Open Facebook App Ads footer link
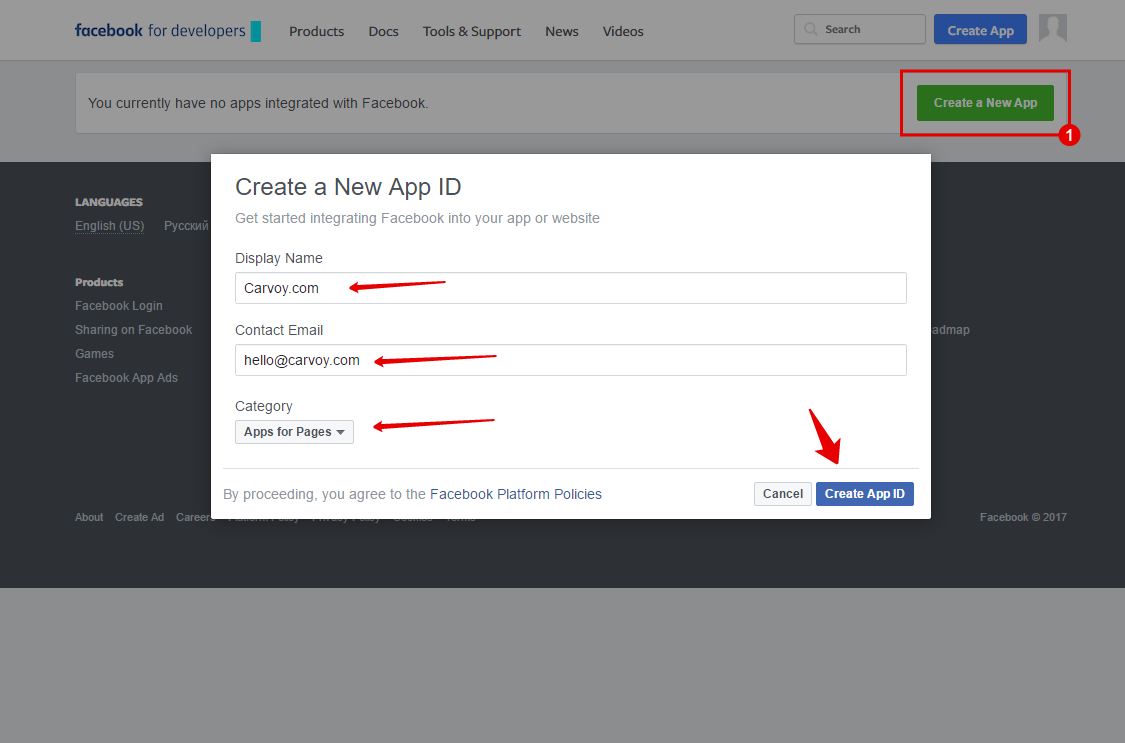The image size is (1125, 743). (126, 378)
